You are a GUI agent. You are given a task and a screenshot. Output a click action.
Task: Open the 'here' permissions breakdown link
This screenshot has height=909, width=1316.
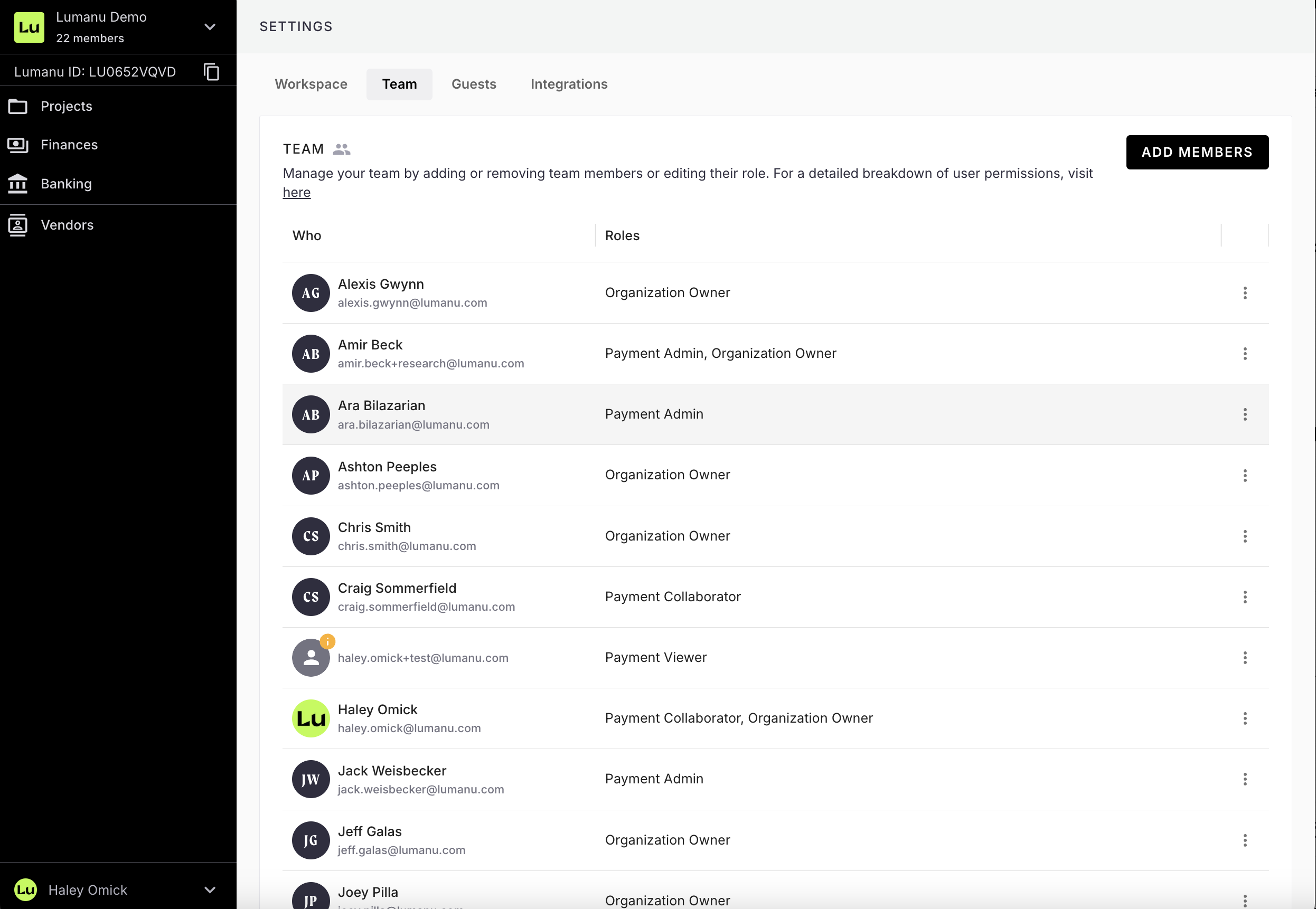tap(297, 193)
